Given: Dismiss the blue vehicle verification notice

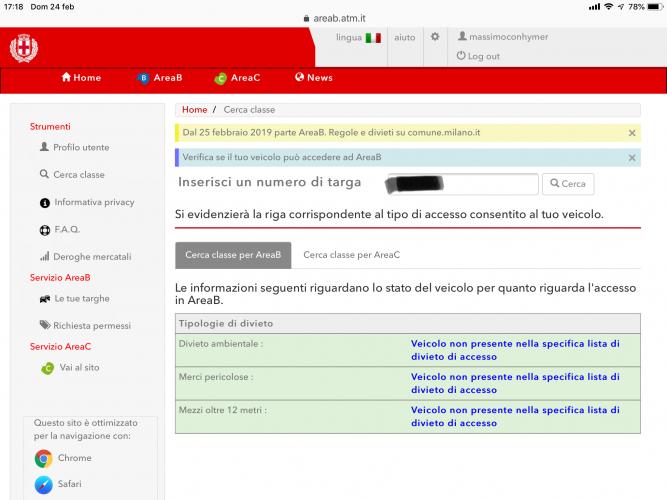Looking at the screenshot, I should click(631, 158).
